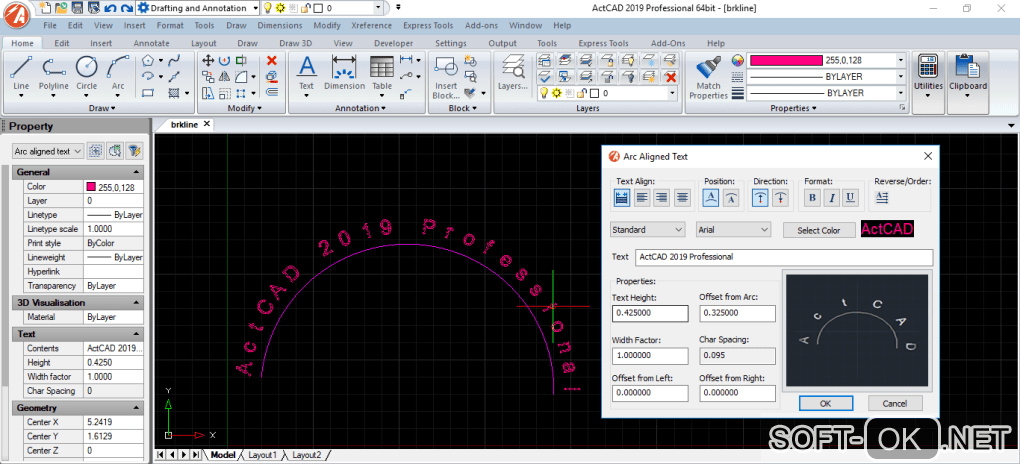Open the Arial font dropdown
Screen dimensions: 1020x464
pos(733,230)
